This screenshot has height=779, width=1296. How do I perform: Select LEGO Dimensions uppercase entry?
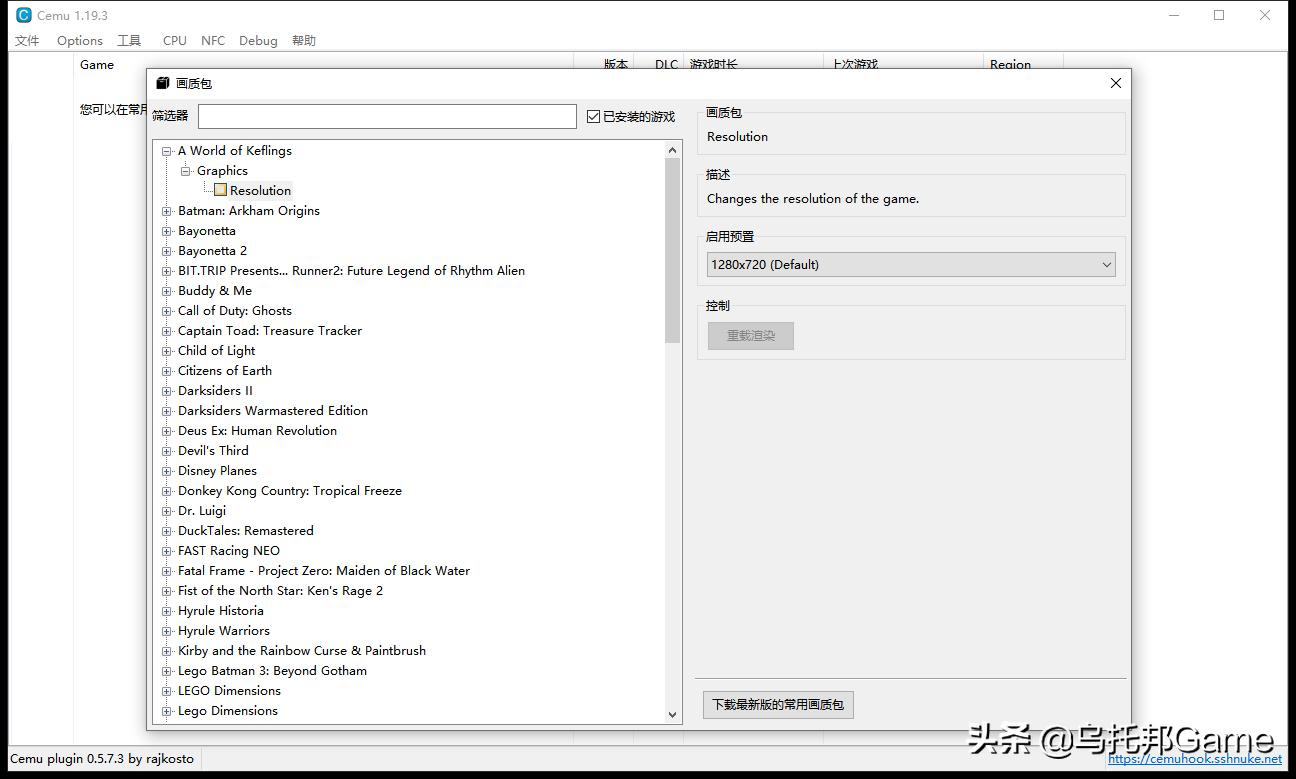pyautogui.click(x=229, y=691)
